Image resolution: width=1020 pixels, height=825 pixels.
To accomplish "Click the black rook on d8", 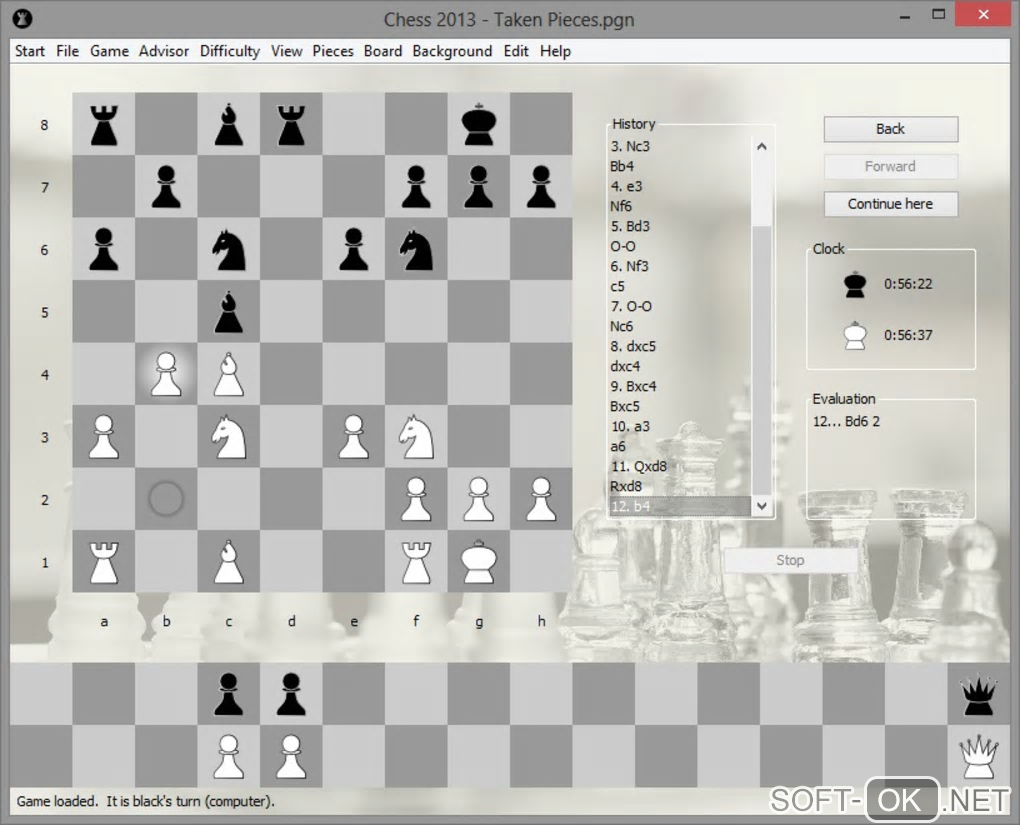I will point(291,125).
